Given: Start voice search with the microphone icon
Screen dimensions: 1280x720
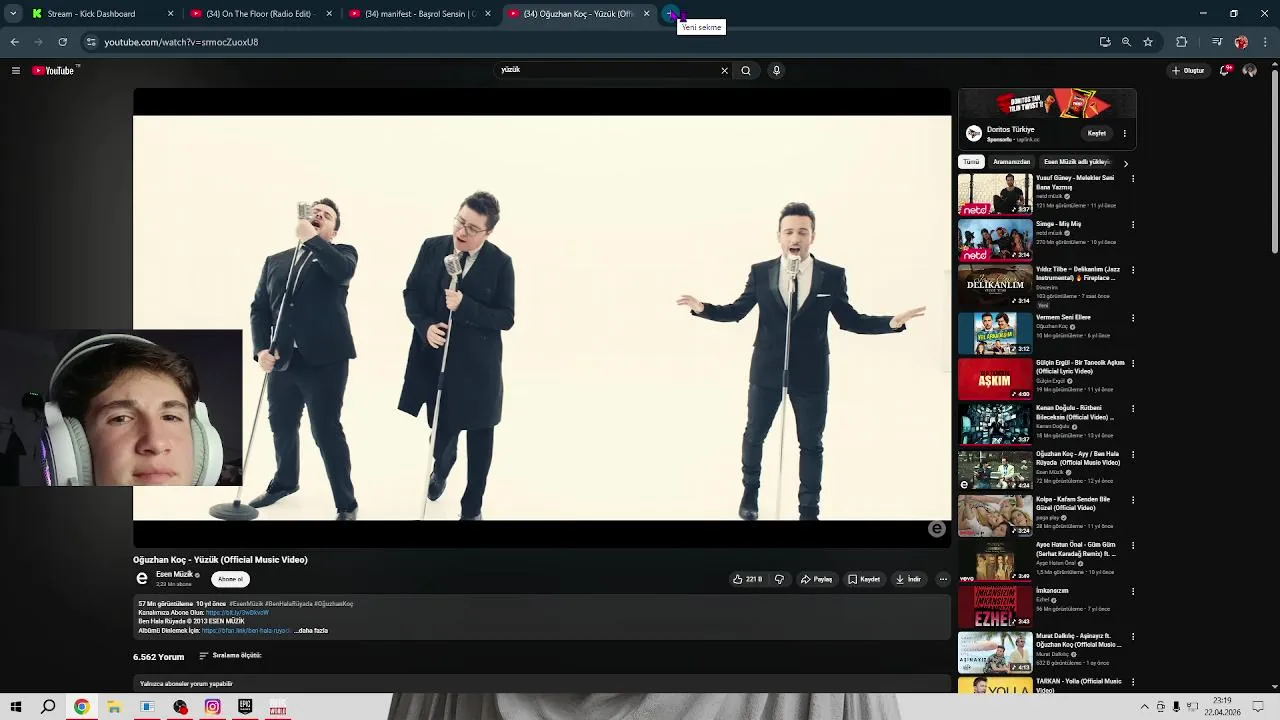Looking at the screenshot, I should click(776, 70).
